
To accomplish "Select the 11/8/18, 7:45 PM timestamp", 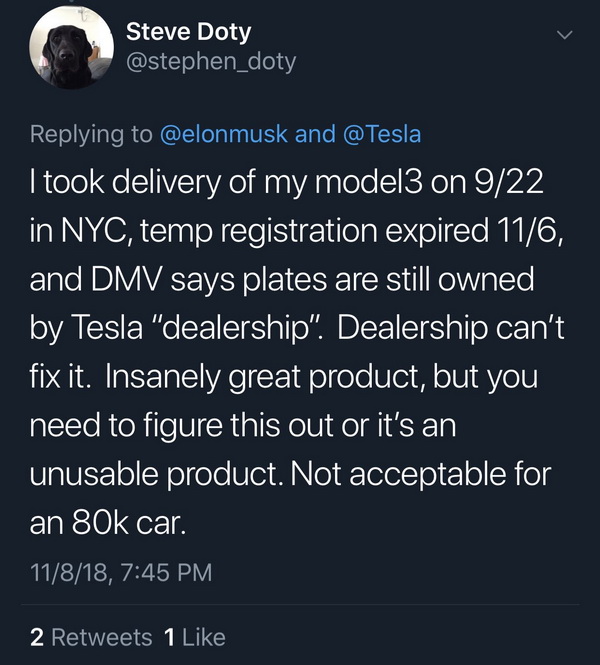I will click(121, 572).
